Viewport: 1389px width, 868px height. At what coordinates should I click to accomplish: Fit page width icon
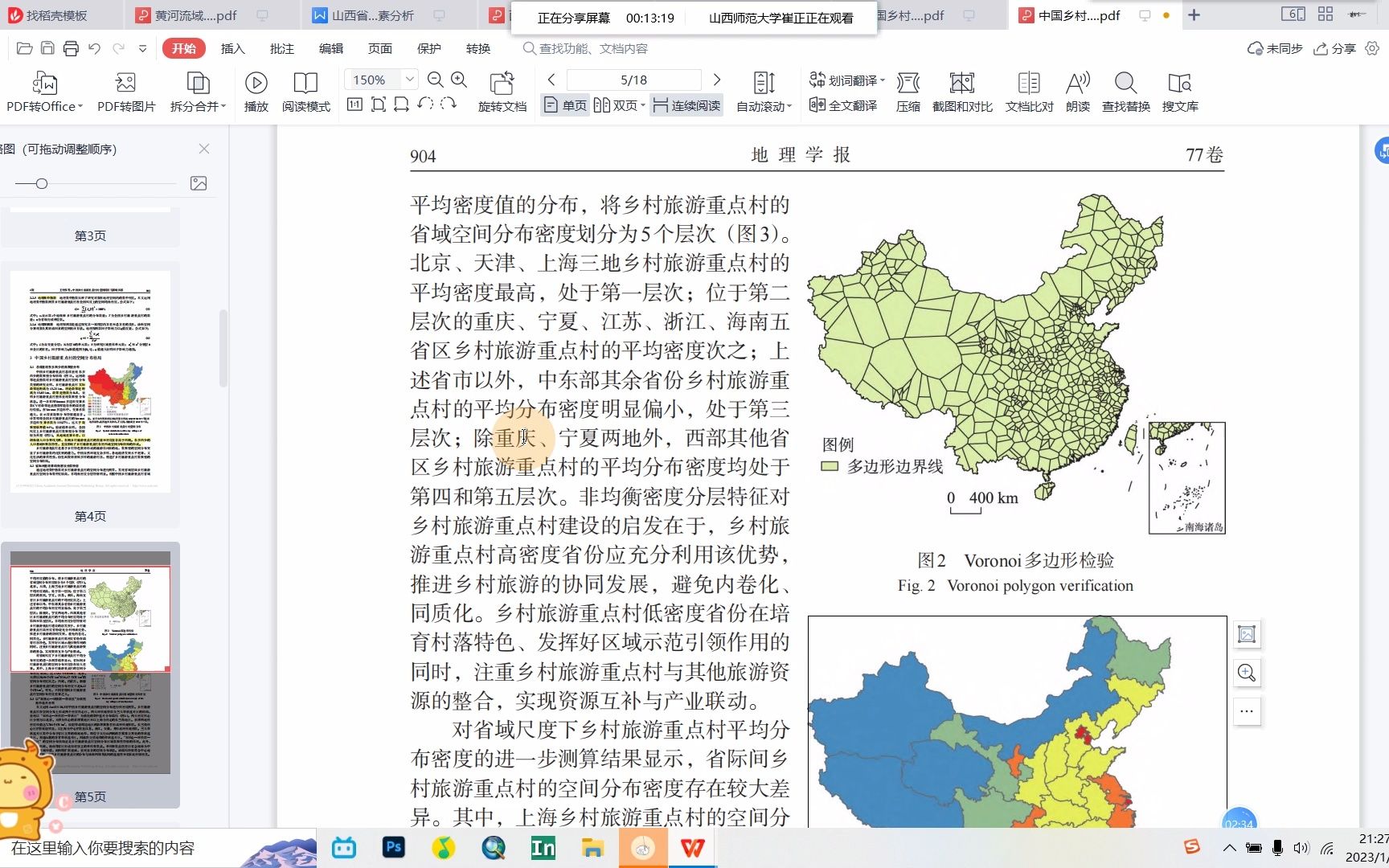coord(402,104)
